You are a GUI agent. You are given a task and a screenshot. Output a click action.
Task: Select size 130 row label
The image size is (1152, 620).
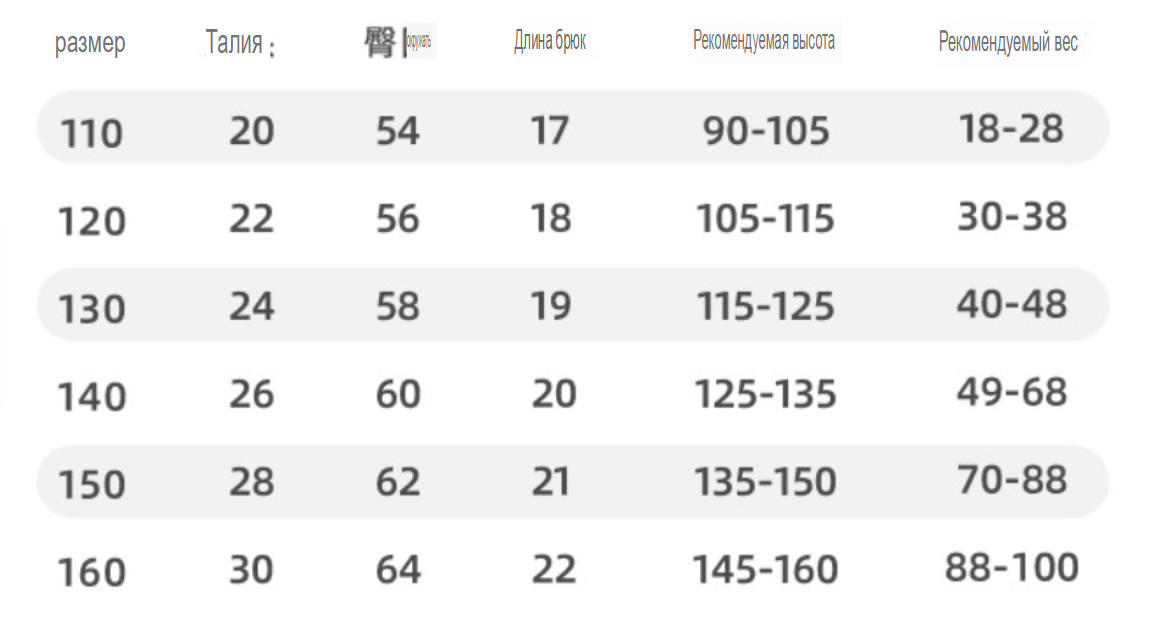[x=92, y=309]
